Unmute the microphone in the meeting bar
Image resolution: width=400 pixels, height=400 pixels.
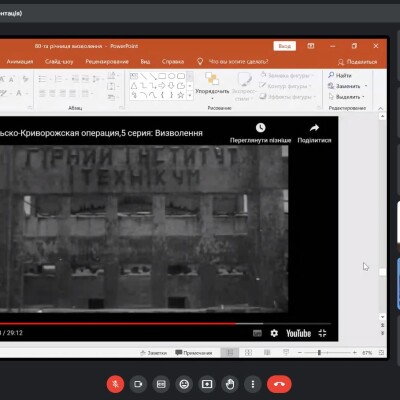click(x=115, y=384)
